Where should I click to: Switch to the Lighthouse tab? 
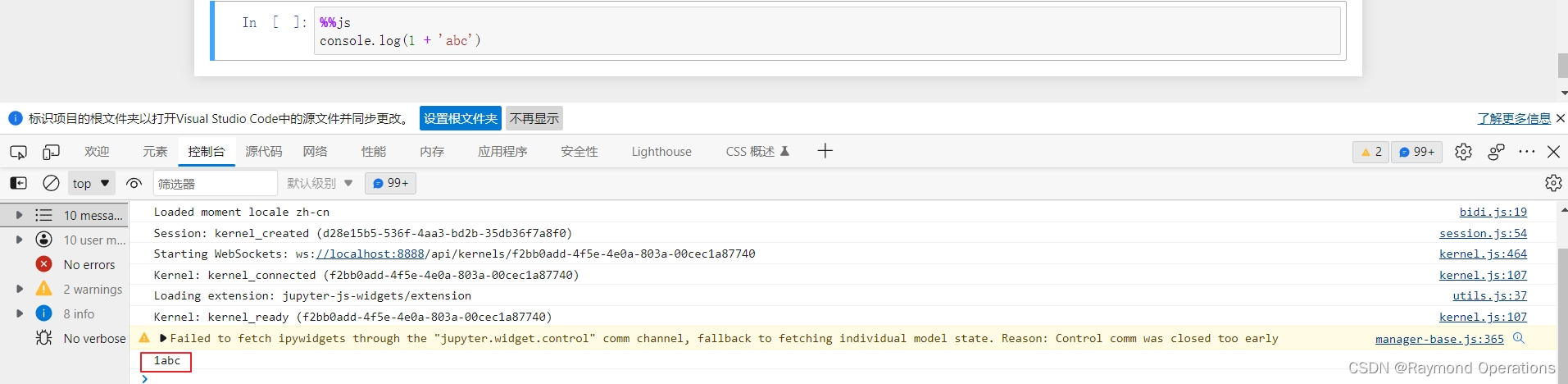point(661,152)
